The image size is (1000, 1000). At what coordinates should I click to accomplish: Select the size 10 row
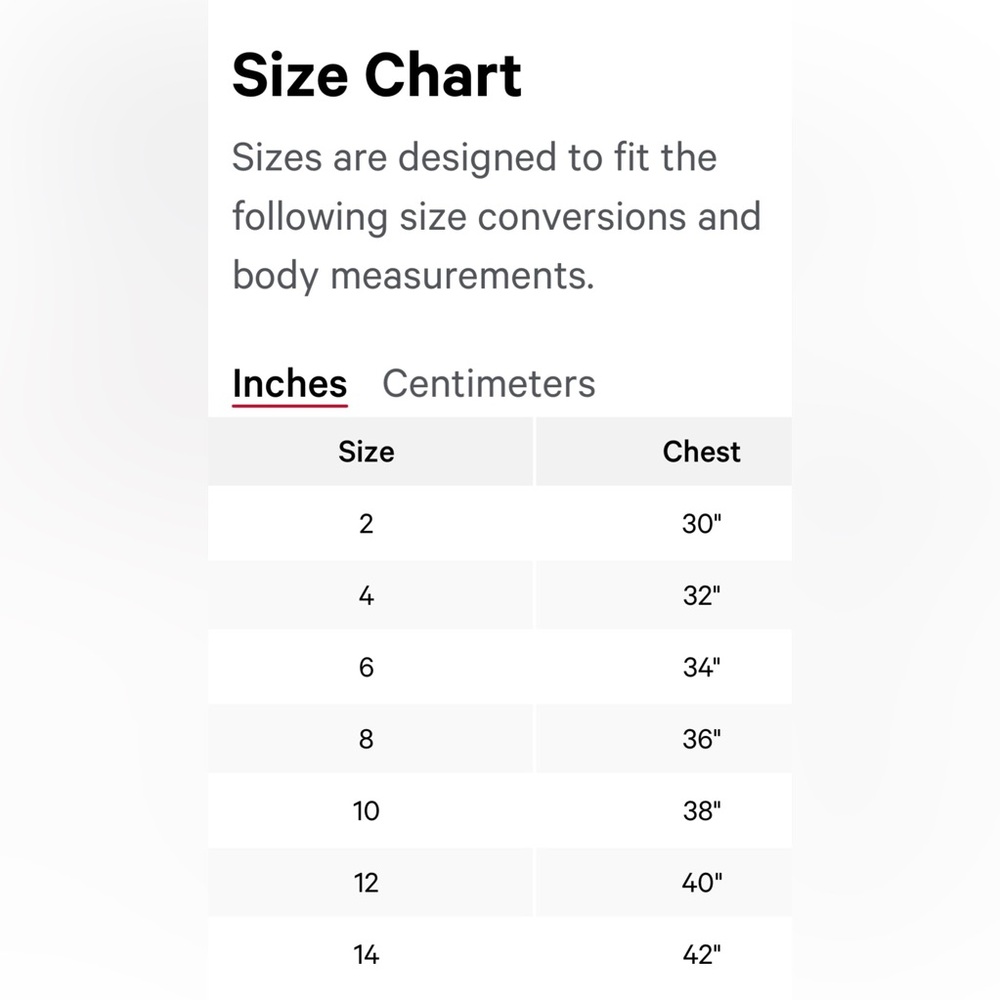500,811
